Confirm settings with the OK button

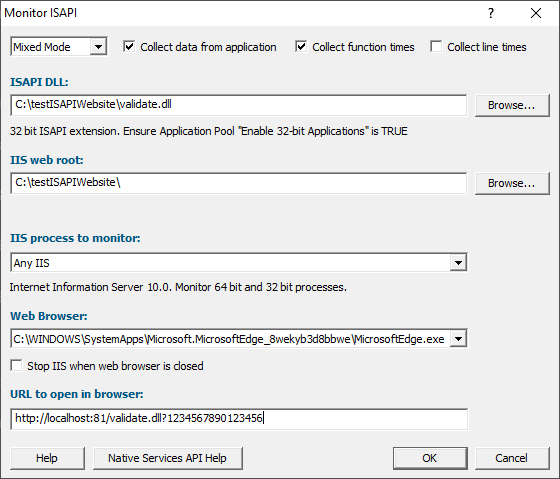pos(430,458)
